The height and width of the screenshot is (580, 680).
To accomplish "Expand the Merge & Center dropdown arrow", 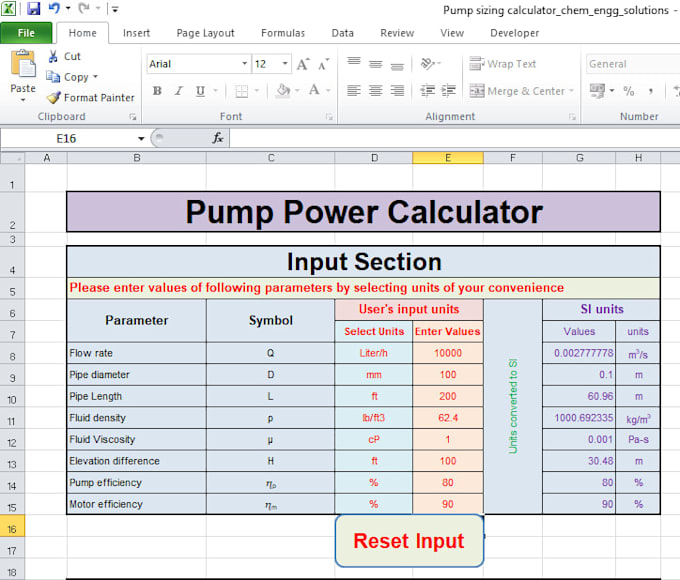I will (x=571, y=91).
